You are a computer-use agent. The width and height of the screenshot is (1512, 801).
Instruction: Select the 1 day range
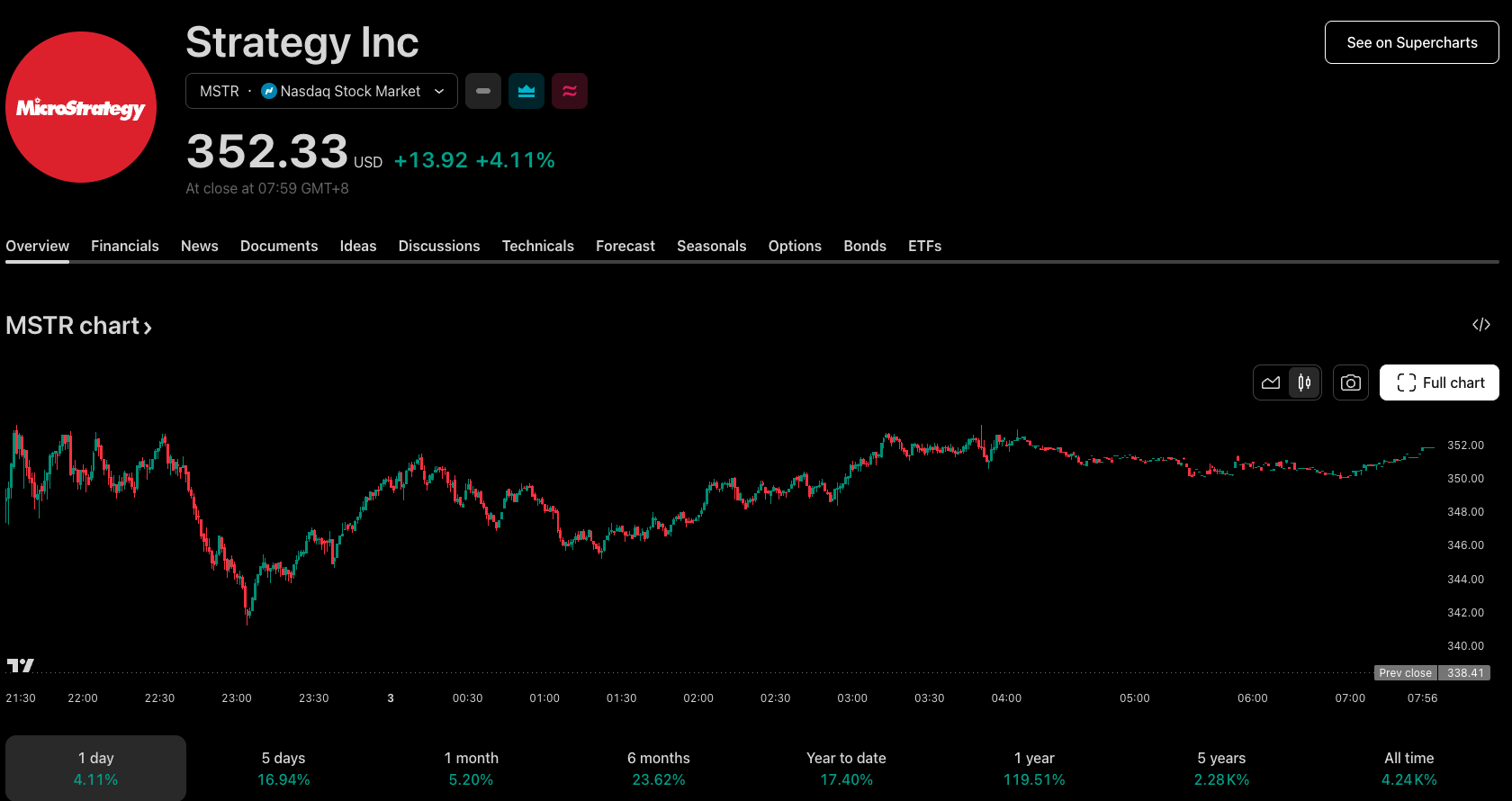[x=95, y=768]
